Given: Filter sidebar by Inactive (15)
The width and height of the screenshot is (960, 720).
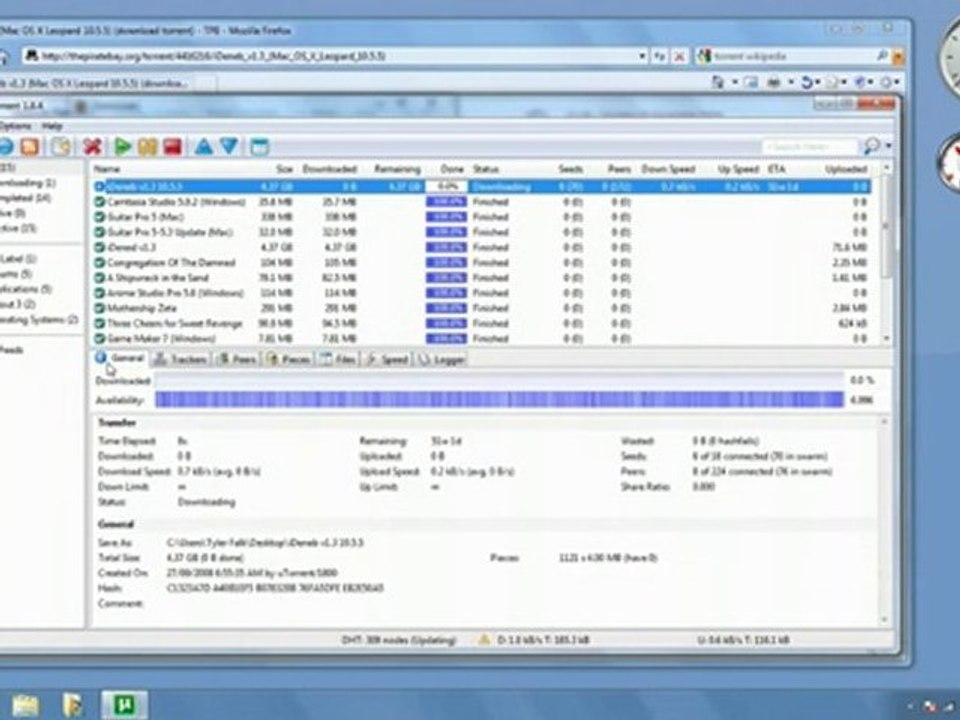Looking at the screenshot, I should pos(18,228).
